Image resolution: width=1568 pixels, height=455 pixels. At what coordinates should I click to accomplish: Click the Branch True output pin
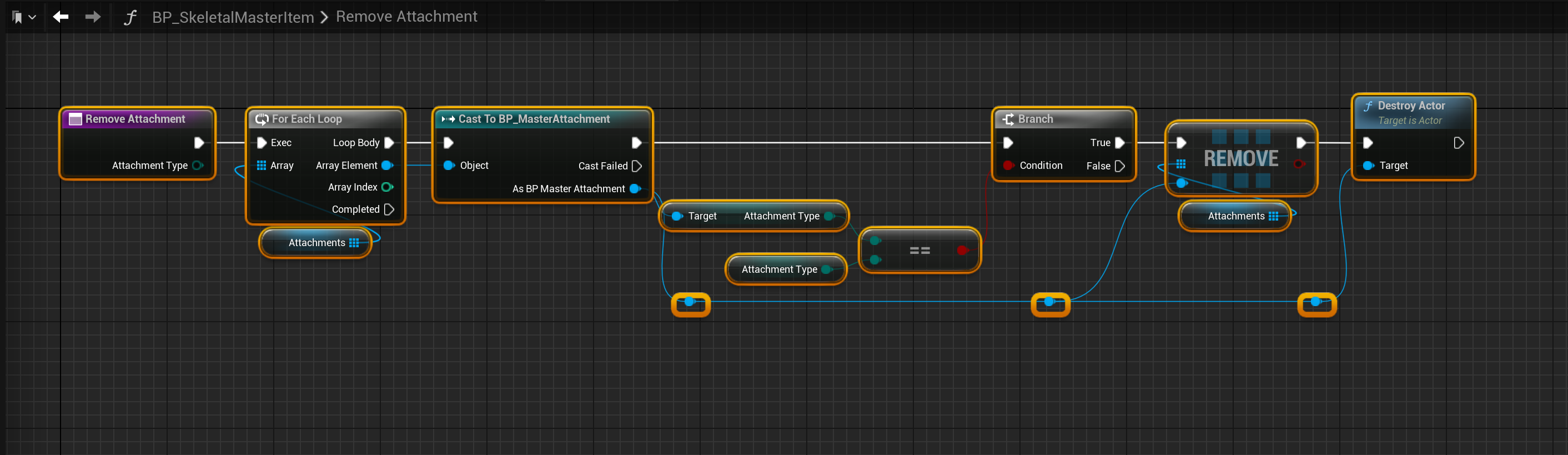click(x=1119, y=143)
